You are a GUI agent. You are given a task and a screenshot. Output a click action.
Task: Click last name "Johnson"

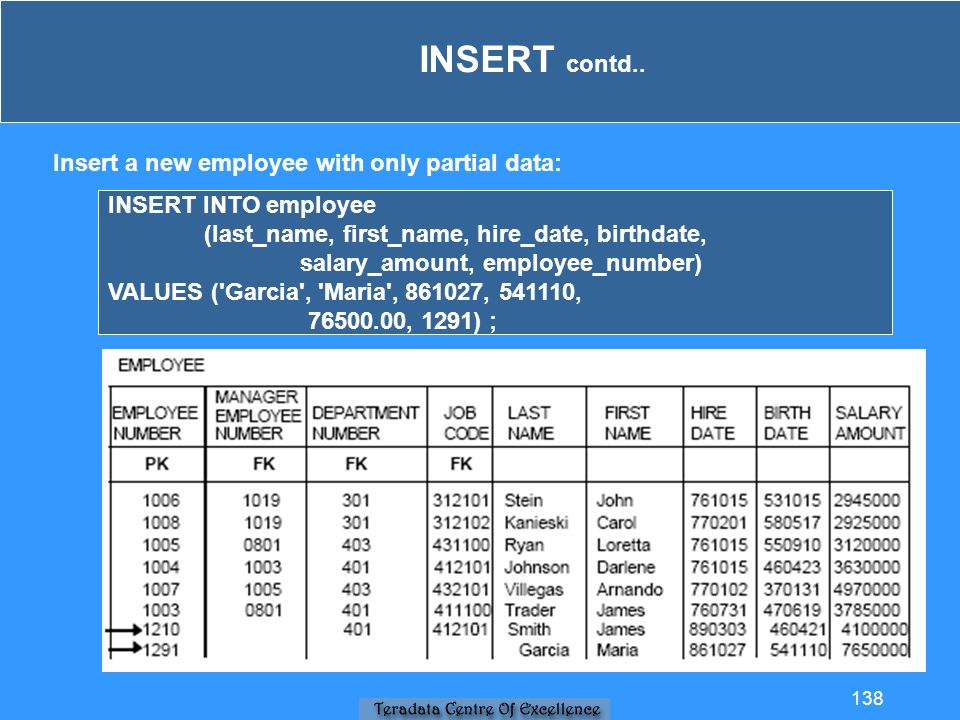[x=537, y=567]
